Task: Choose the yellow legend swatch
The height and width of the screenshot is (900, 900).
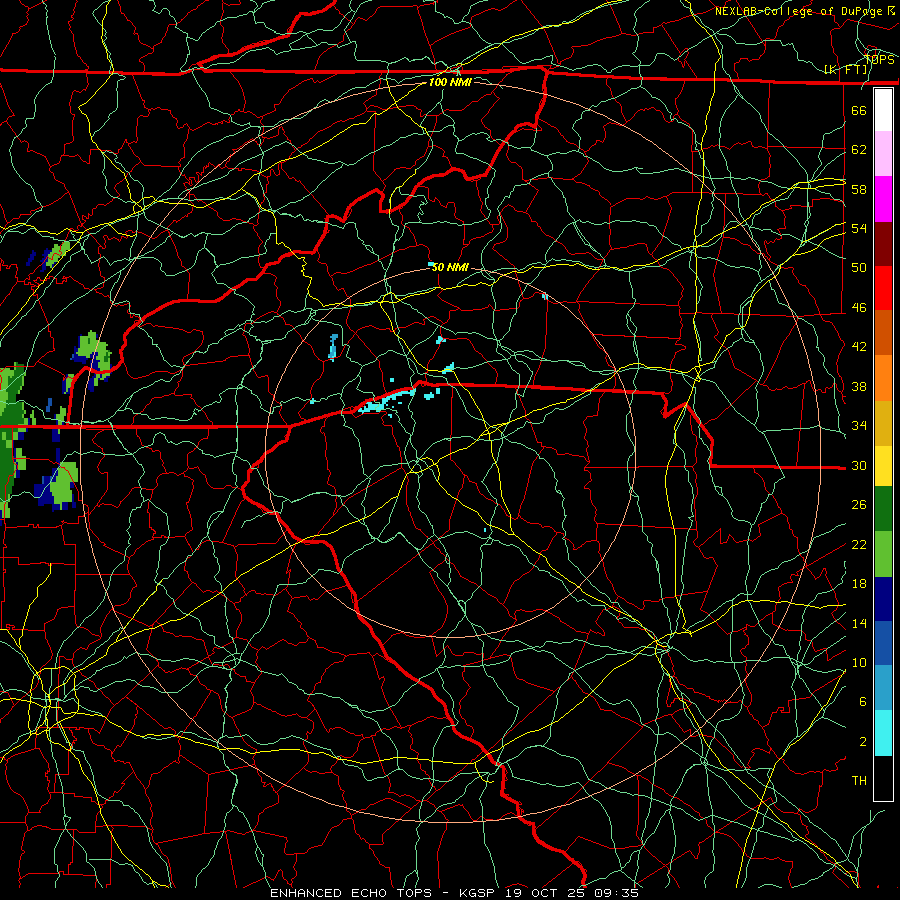Action: 883,466
